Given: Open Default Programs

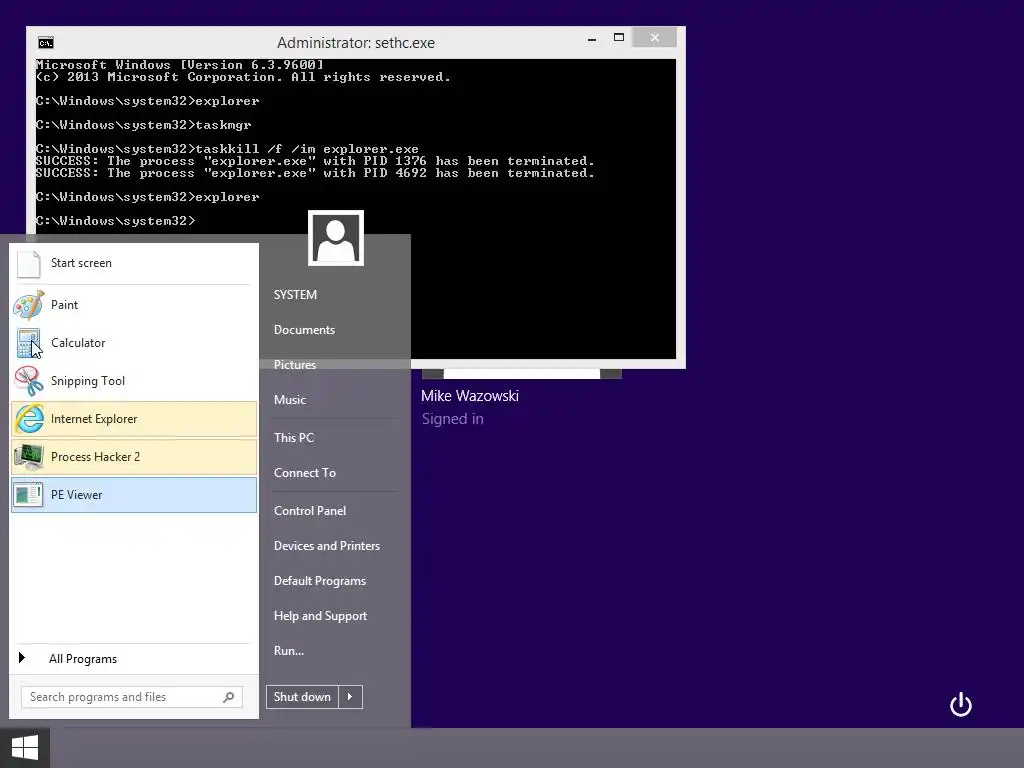Looking at the screenshot, I should tap(320, 581).
